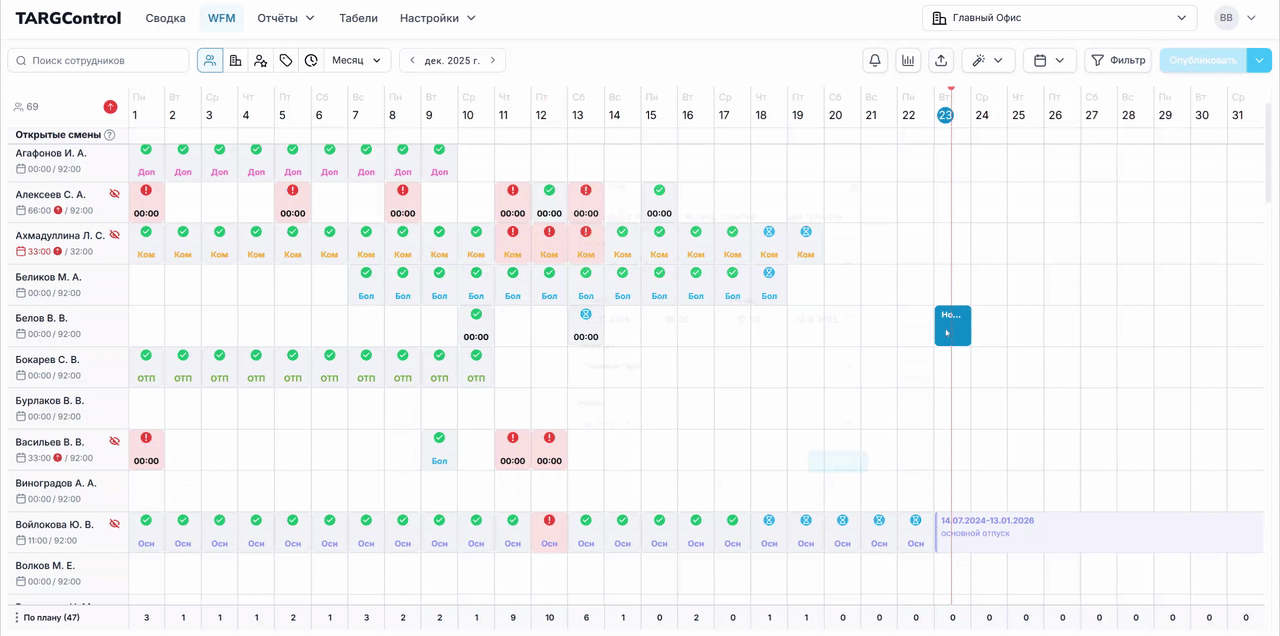1280x636 pixels.
Task: Open the bar chart statistics view
Action: [x=908, y=61]
